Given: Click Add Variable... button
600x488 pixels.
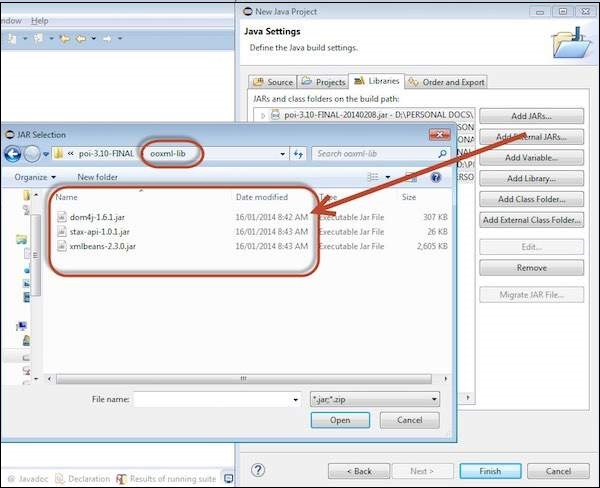Looking at the screenshot, I should (532, 157).
